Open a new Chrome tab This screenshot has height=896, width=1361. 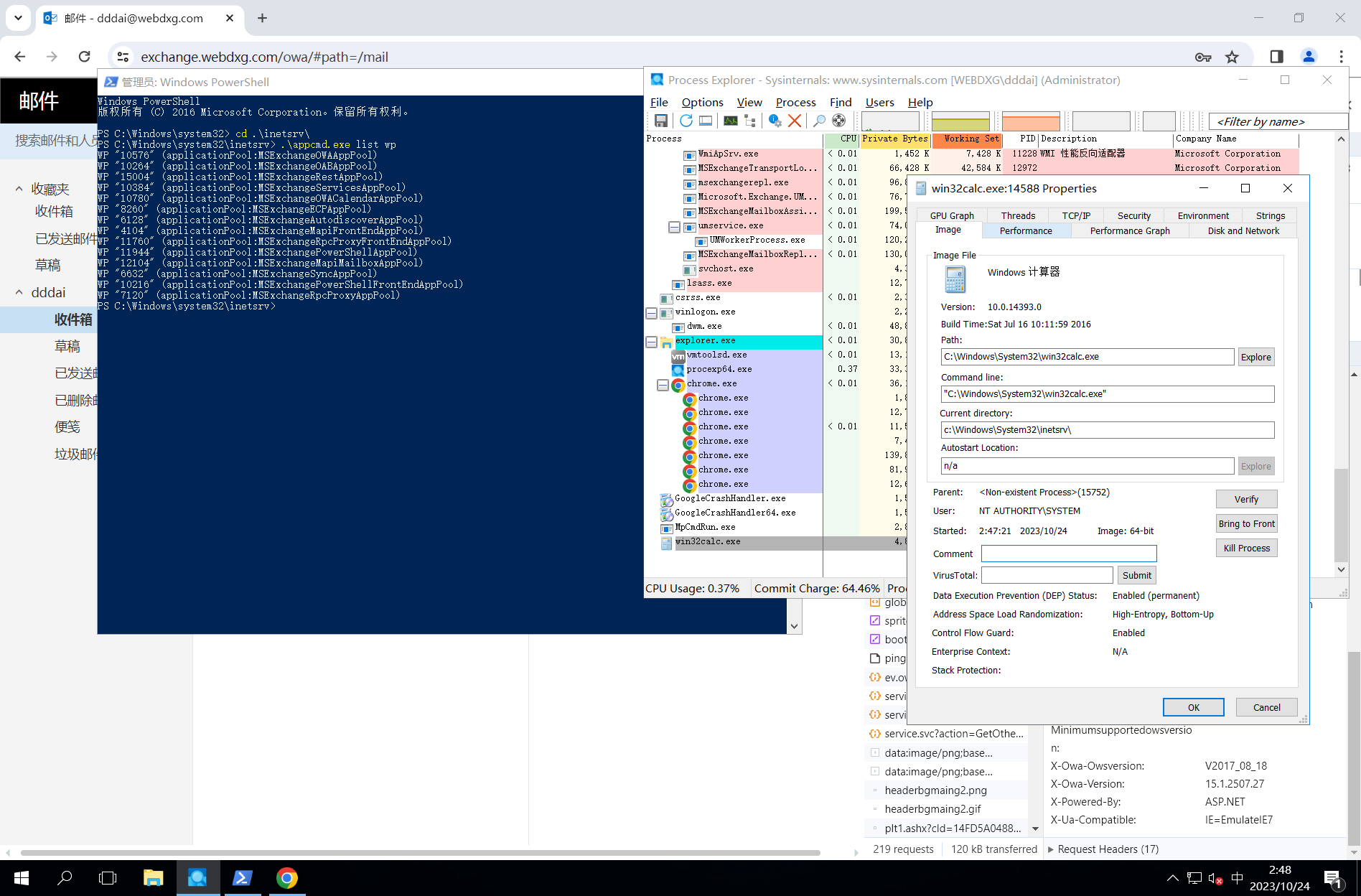point(262,18)
